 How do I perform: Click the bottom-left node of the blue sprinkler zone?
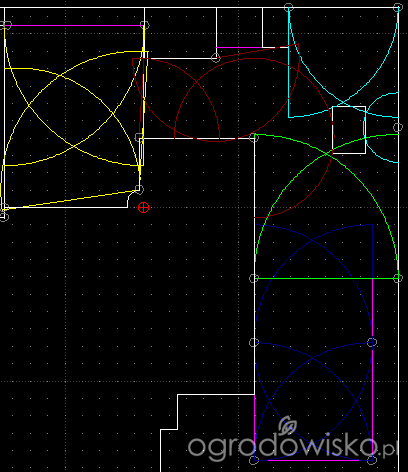click(254, 460)
